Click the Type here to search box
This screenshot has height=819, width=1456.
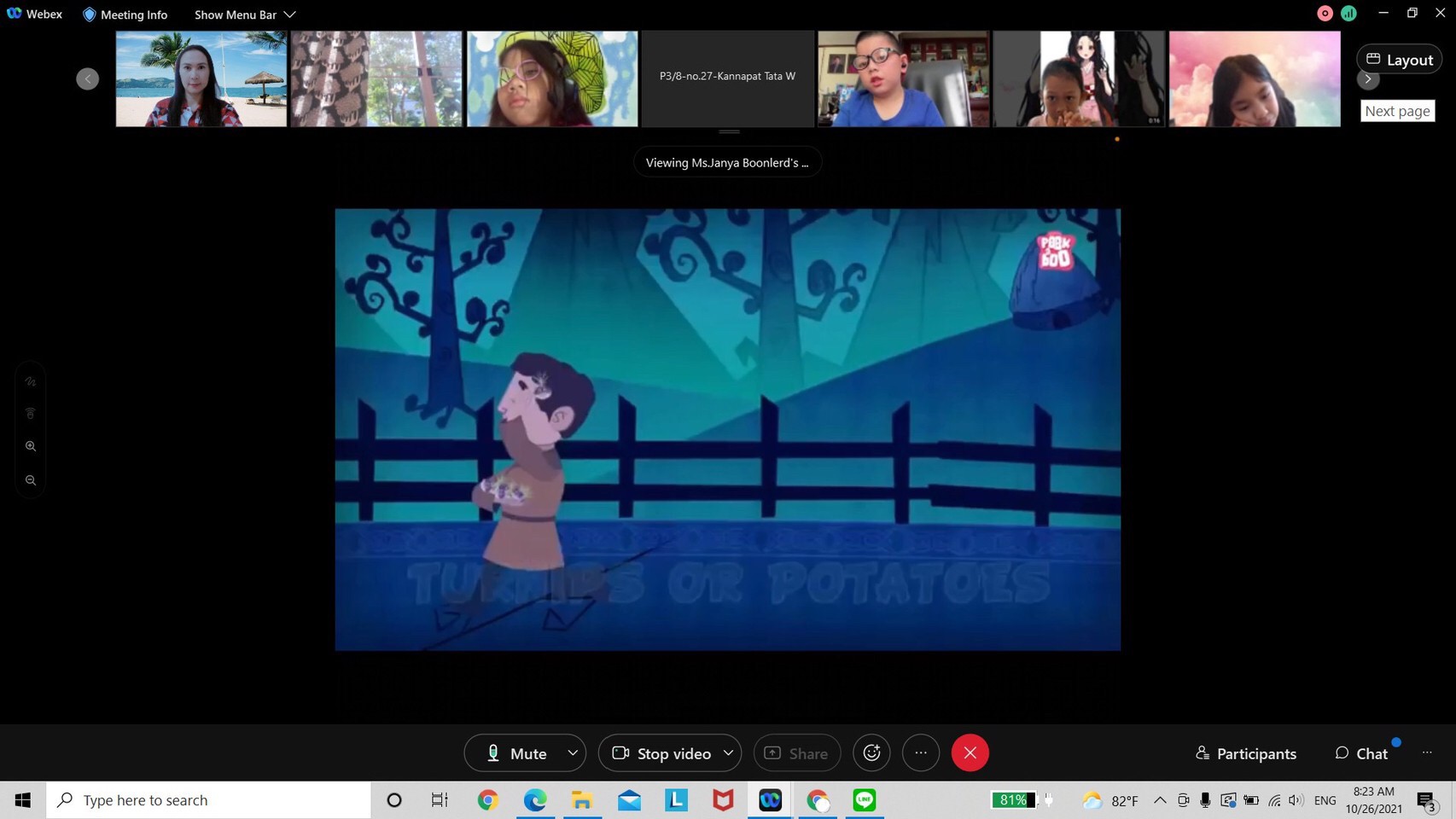coord(208,800)
